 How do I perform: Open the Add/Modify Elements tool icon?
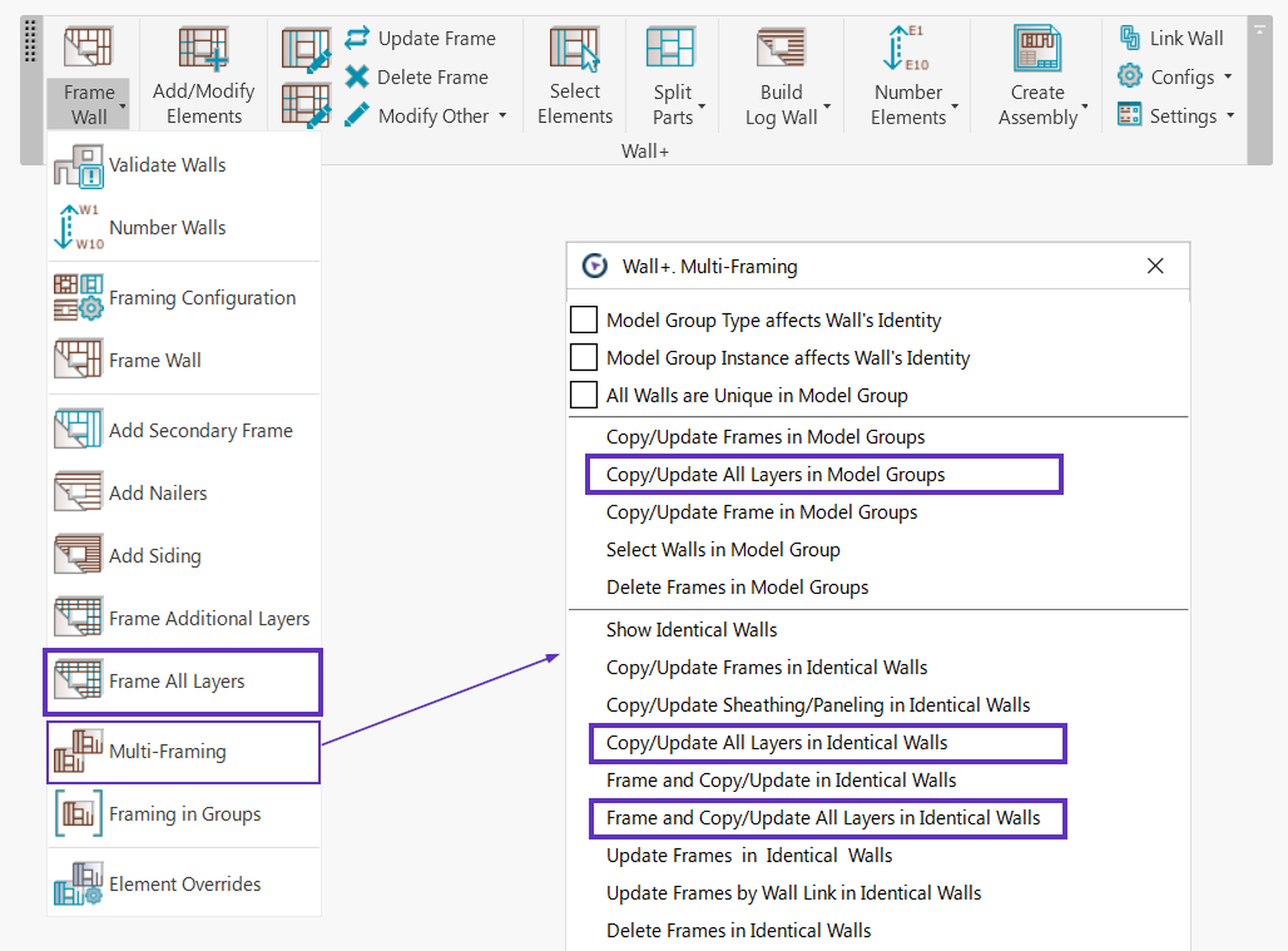click(203, 48)
